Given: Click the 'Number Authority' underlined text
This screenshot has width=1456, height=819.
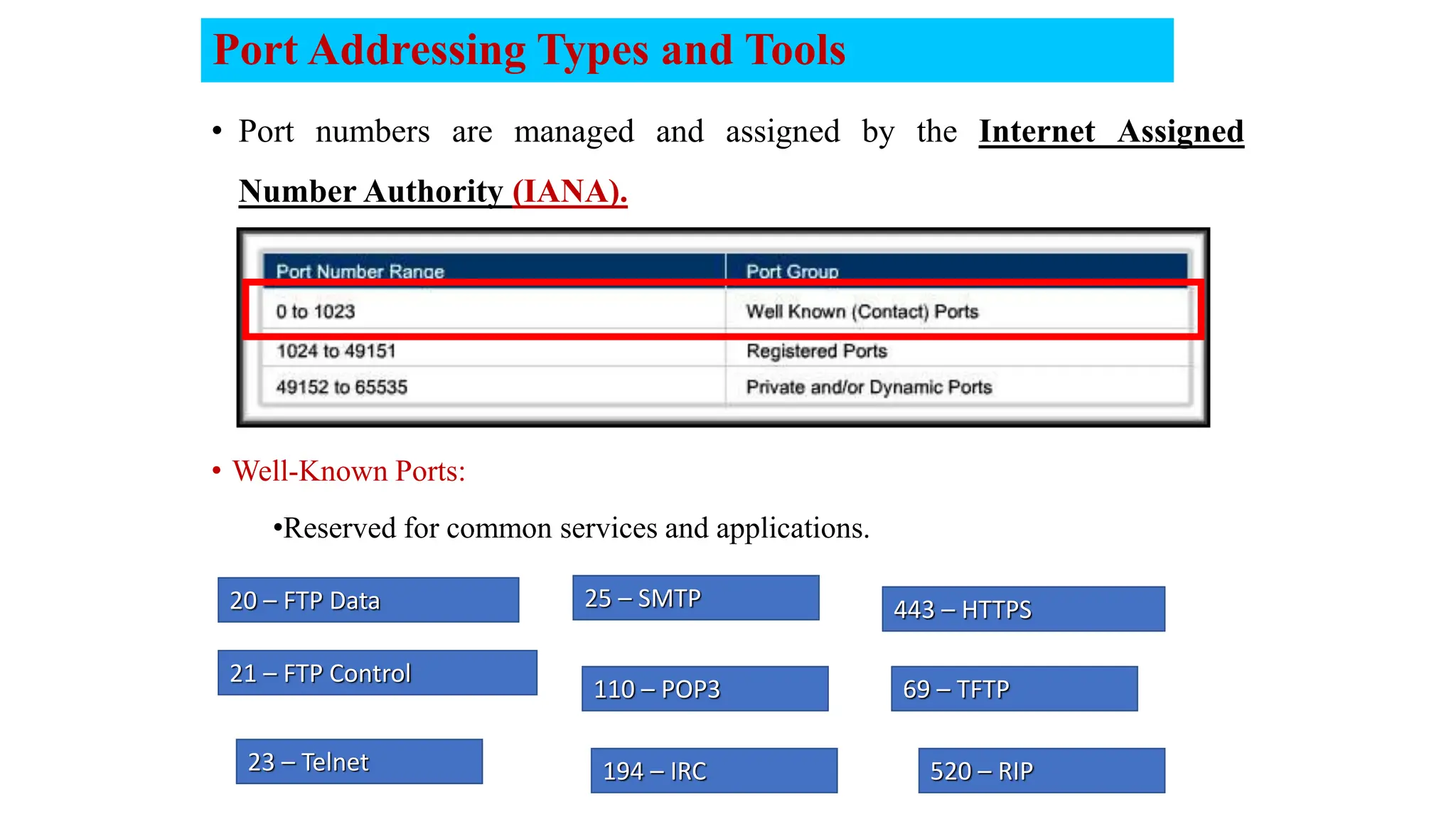Looking at the screenshot, I should tap(371, 191).
